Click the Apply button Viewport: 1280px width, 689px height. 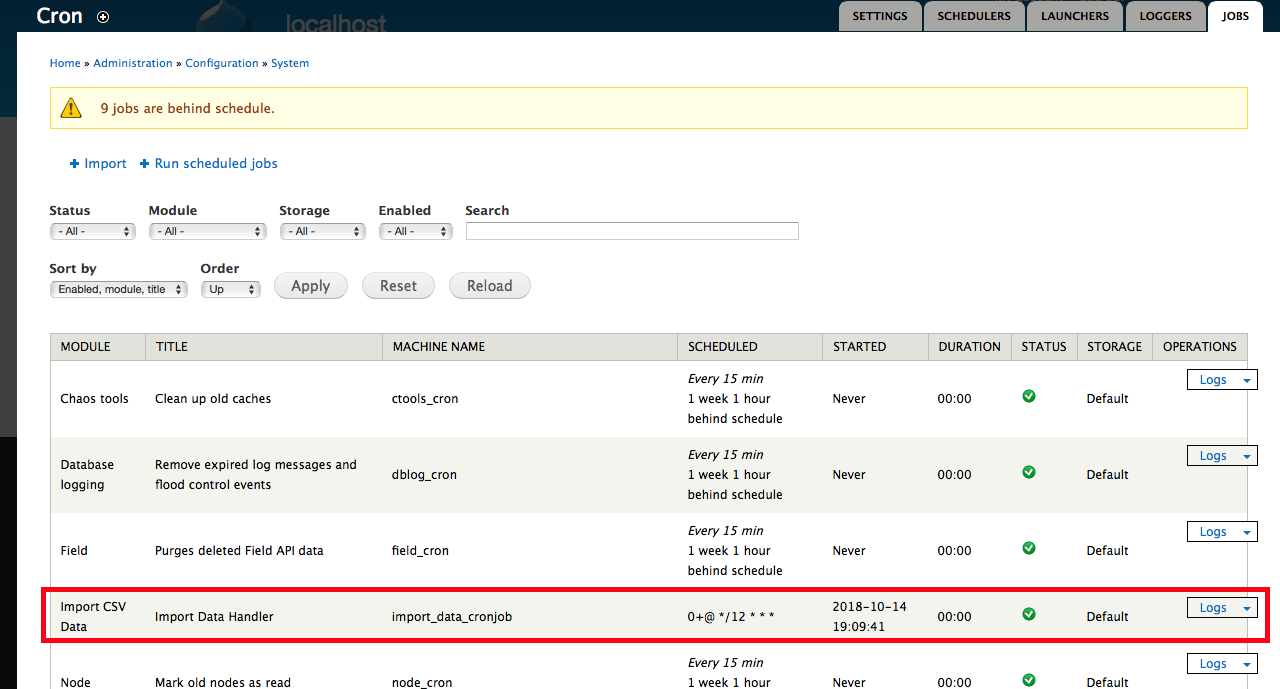pyautogui.click(x=310, y=285)
